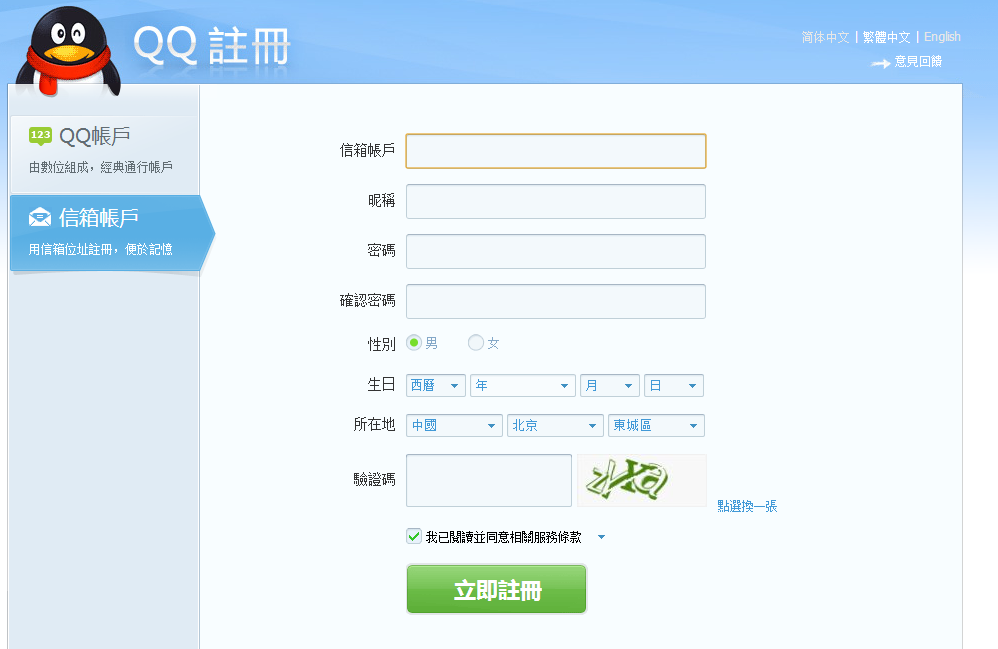Screen dimensions: 998x649
Task: Open the 意見回饋 feedback link
Action: click(x=918, y=62)
